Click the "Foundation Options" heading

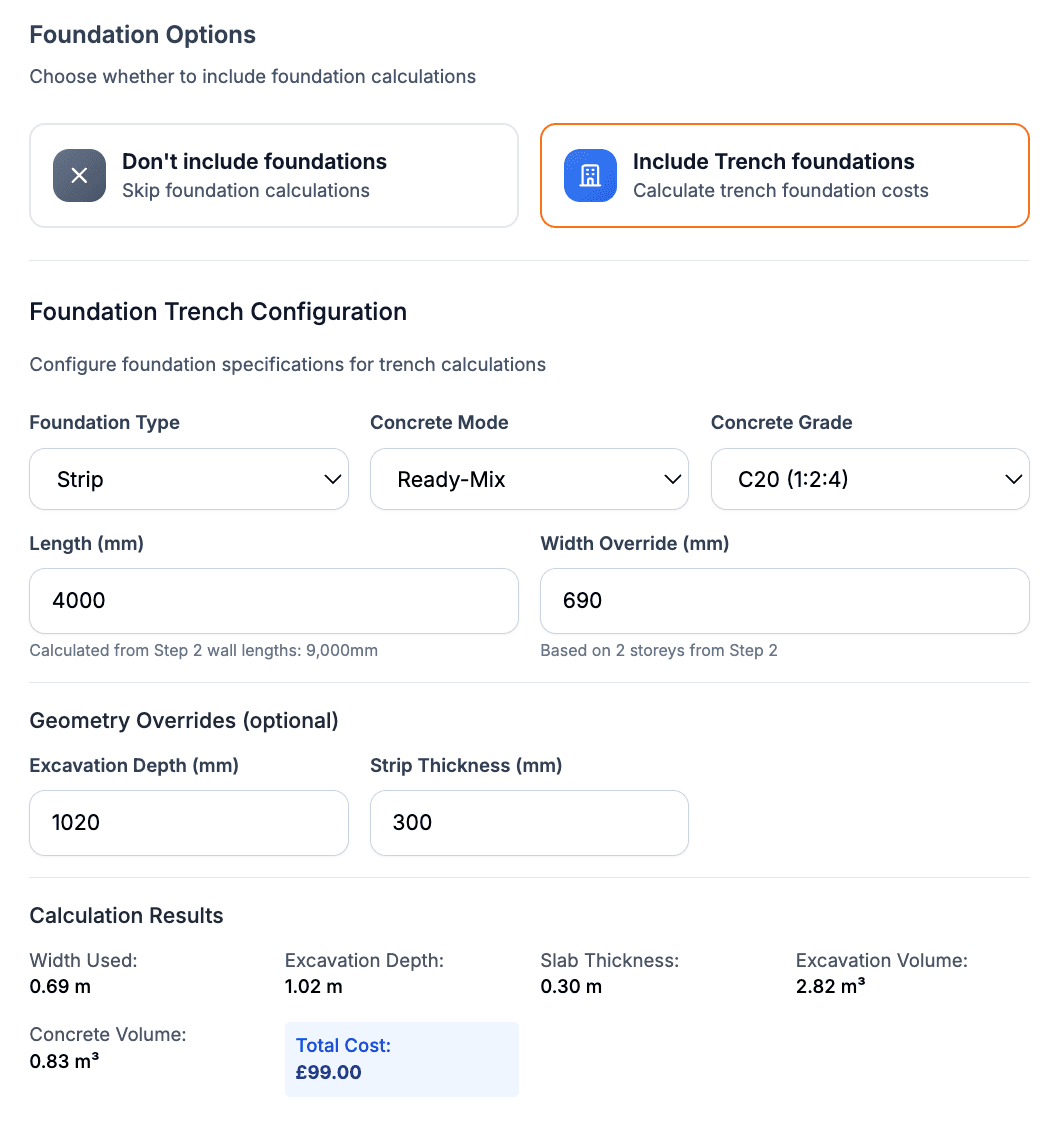point(143,35)
